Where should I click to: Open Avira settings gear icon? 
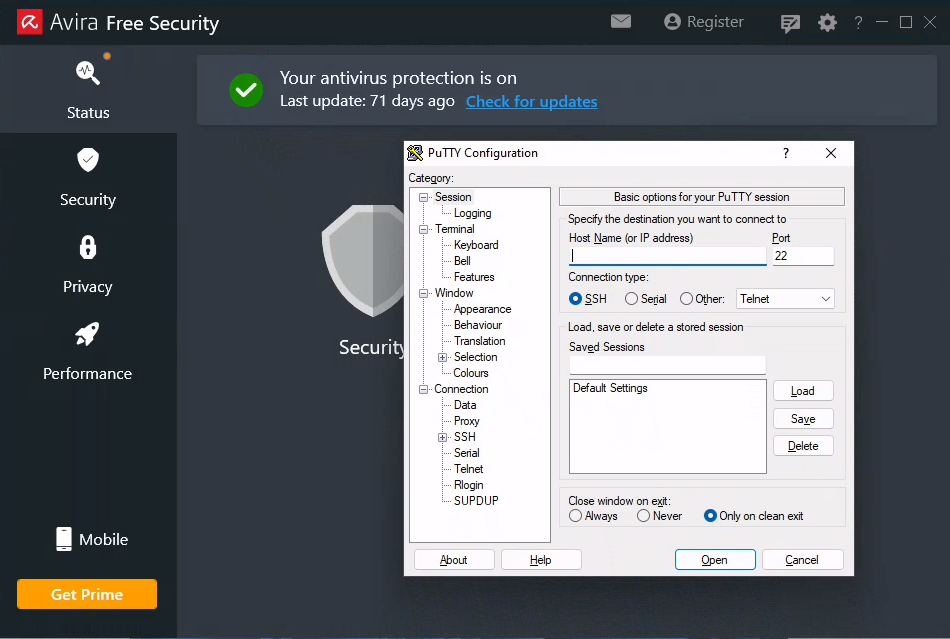(x=827, y=23)
